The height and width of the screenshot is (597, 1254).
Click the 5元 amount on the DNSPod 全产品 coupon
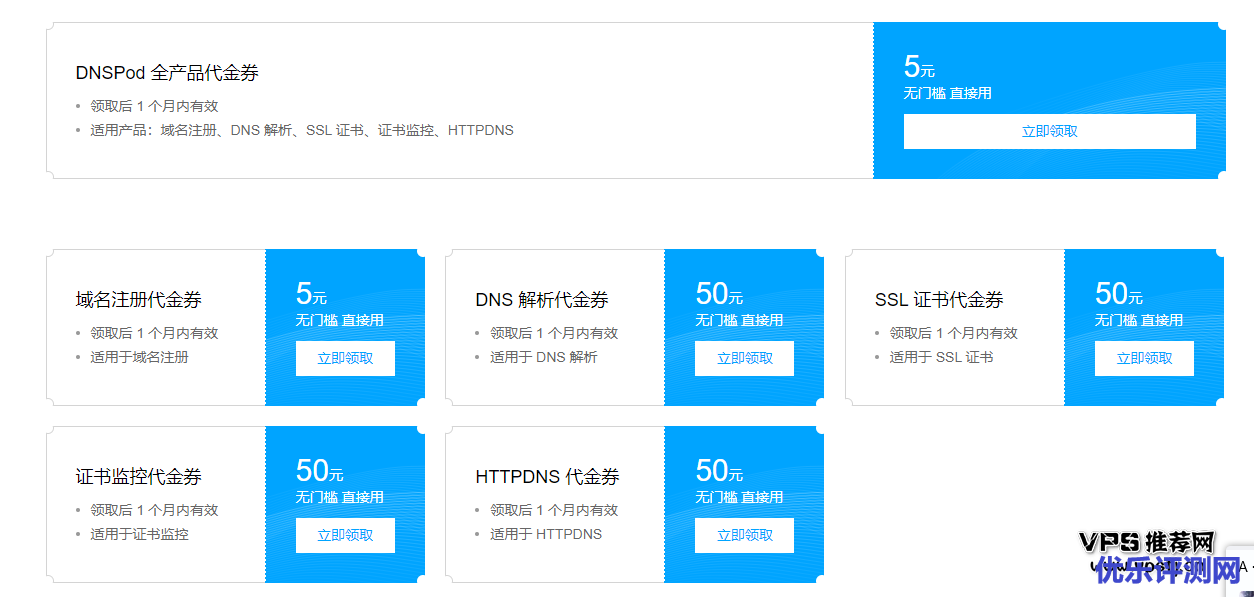pos(919,67)
